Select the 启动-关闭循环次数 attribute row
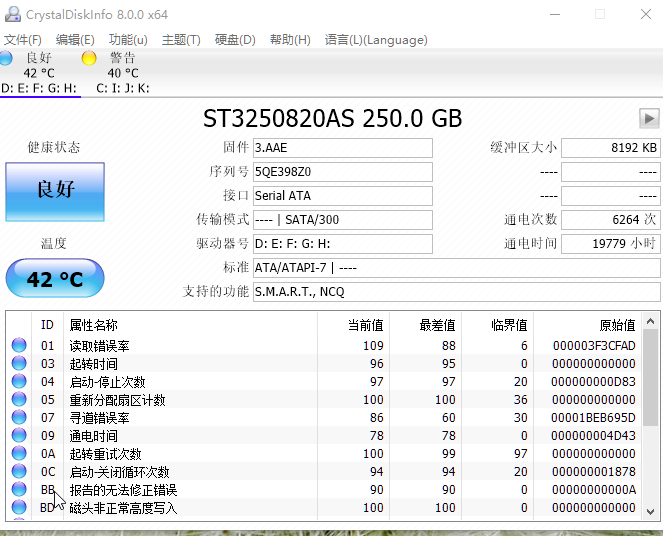 point(323,471)
